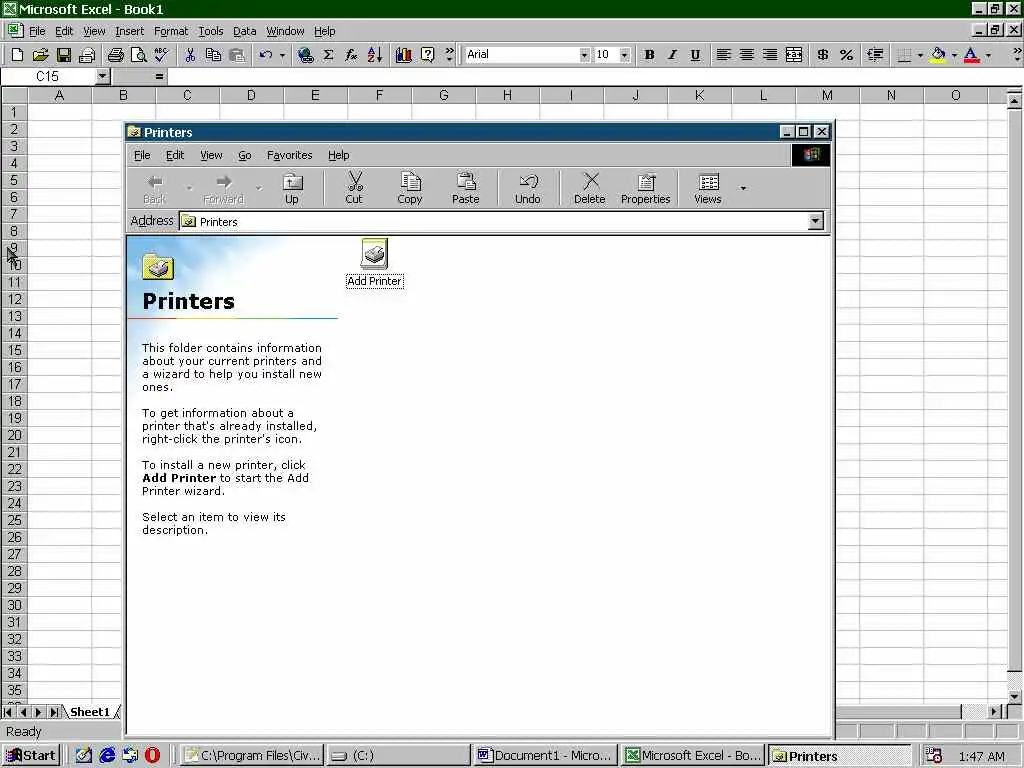This screenshot has height=768, width=1024.
Task: Click the Borders icon in Excel toolbar
Action: (x=904, y=55)
